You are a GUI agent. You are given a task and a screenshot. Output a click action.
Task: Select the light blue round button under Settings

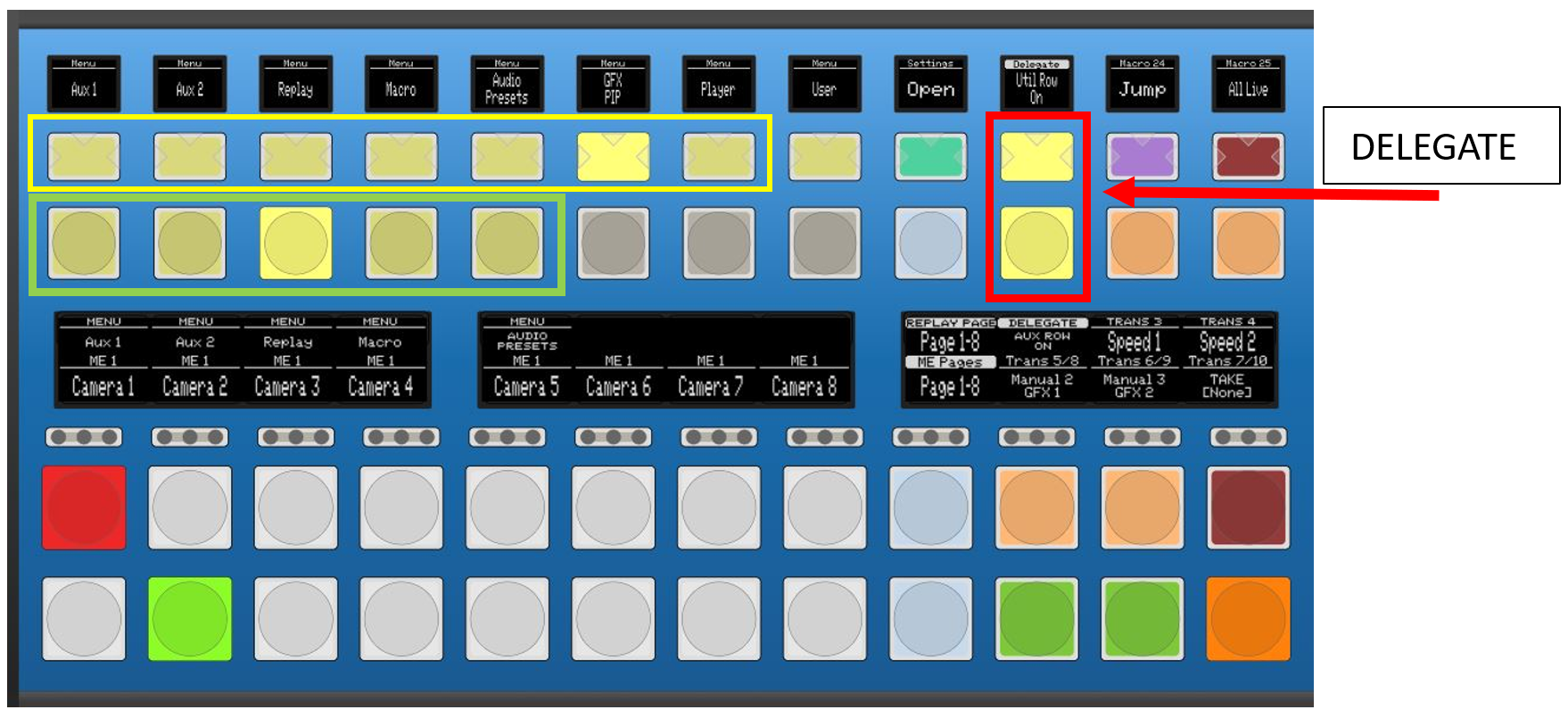point(931,243)
